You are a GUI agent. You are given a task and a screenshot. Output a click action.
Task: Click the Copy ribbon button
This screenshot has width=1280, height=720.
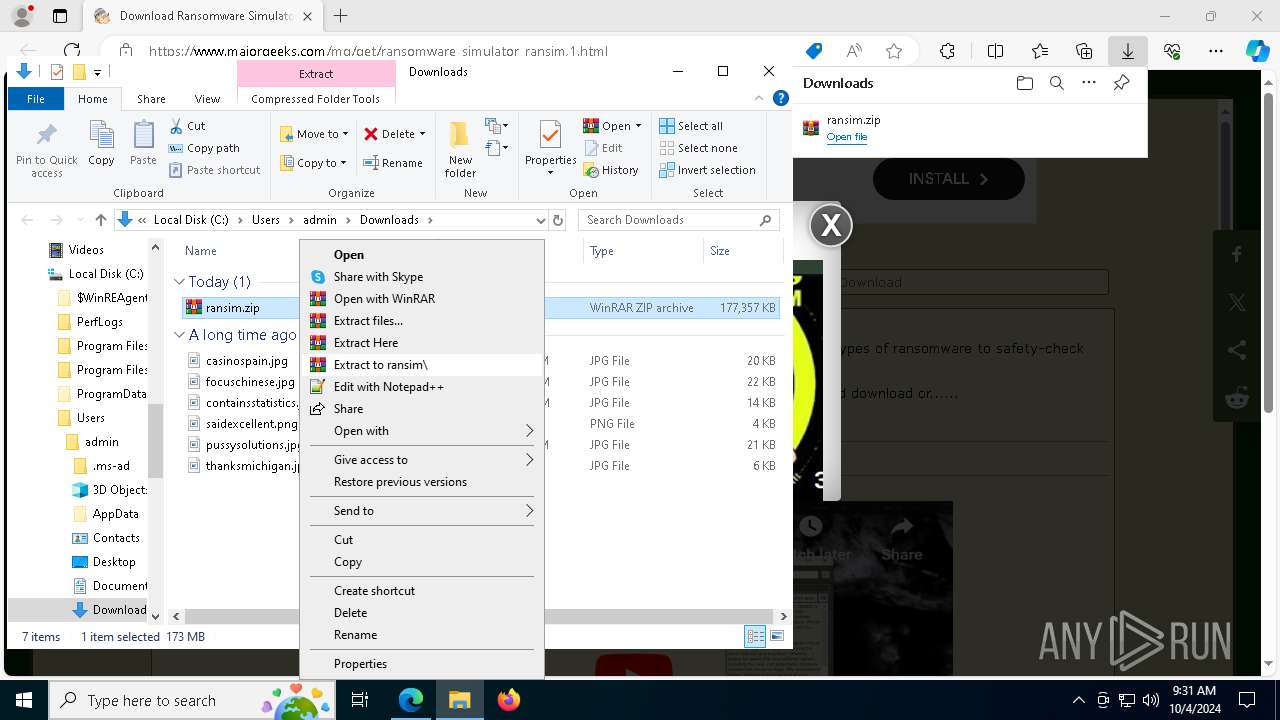[101, 143]
